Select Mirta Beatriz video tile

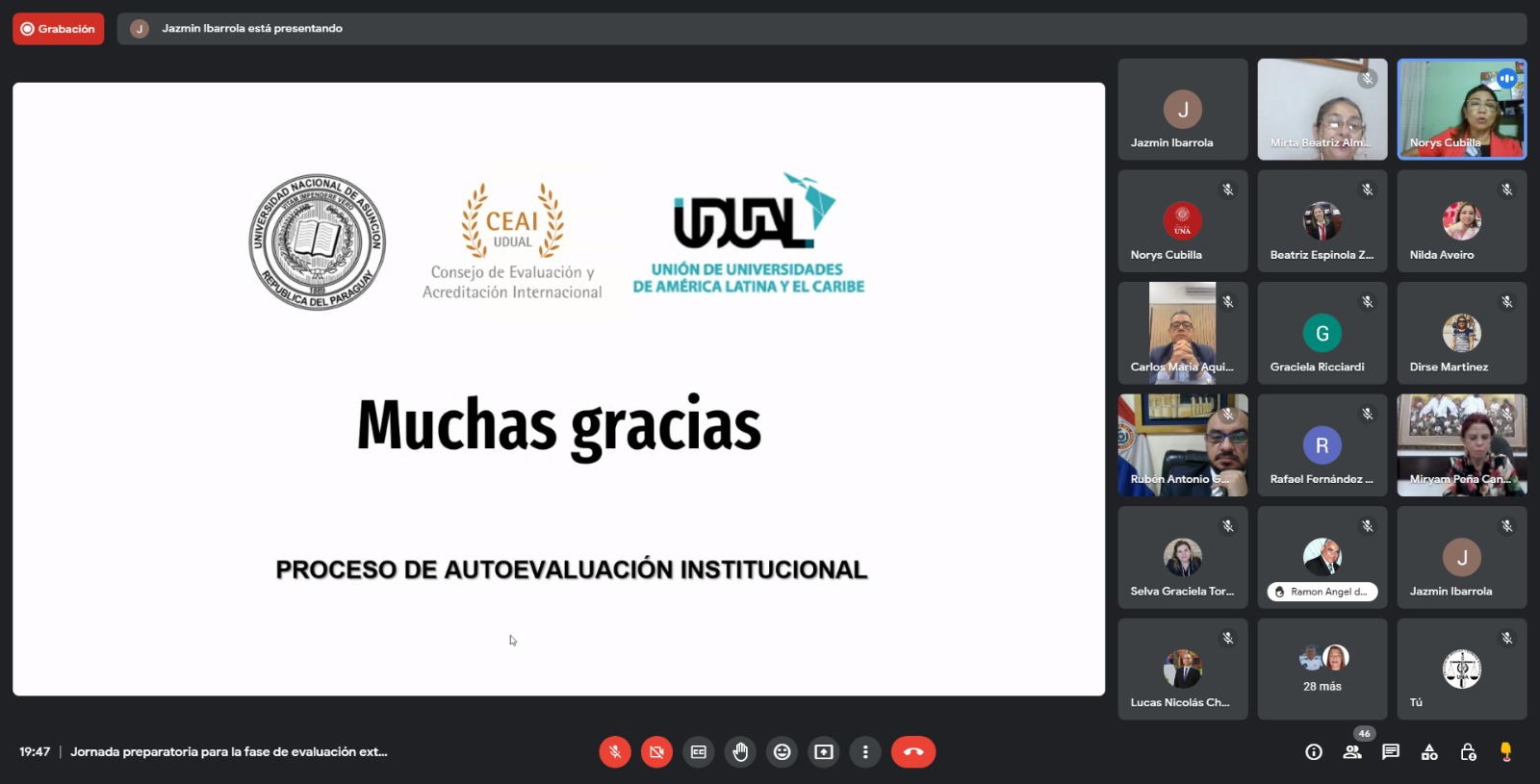(x=1322, y=110)
